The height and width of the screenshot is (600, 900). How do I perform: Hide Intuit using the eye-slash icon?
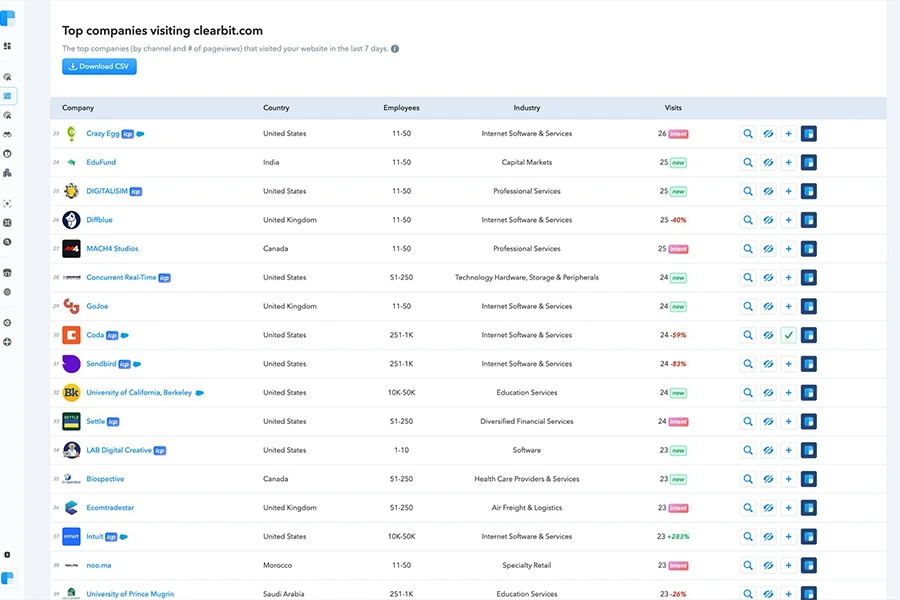tap(768, 536)
